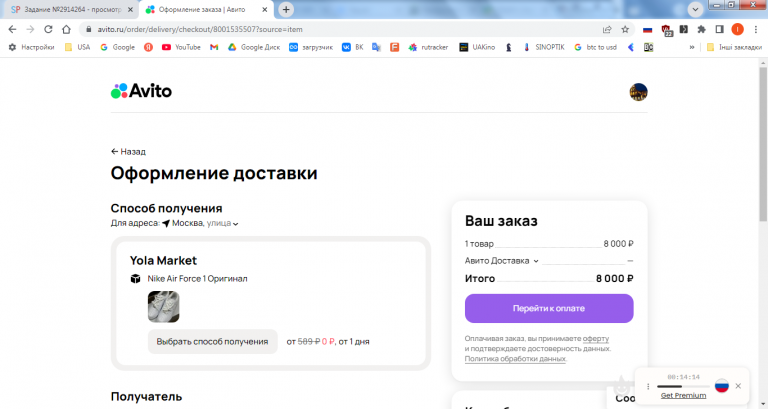Open the Russian flag VPN extension icon
Image resolution: width=768 pixels, height=409 pixels.
click(x=648, y=29)
